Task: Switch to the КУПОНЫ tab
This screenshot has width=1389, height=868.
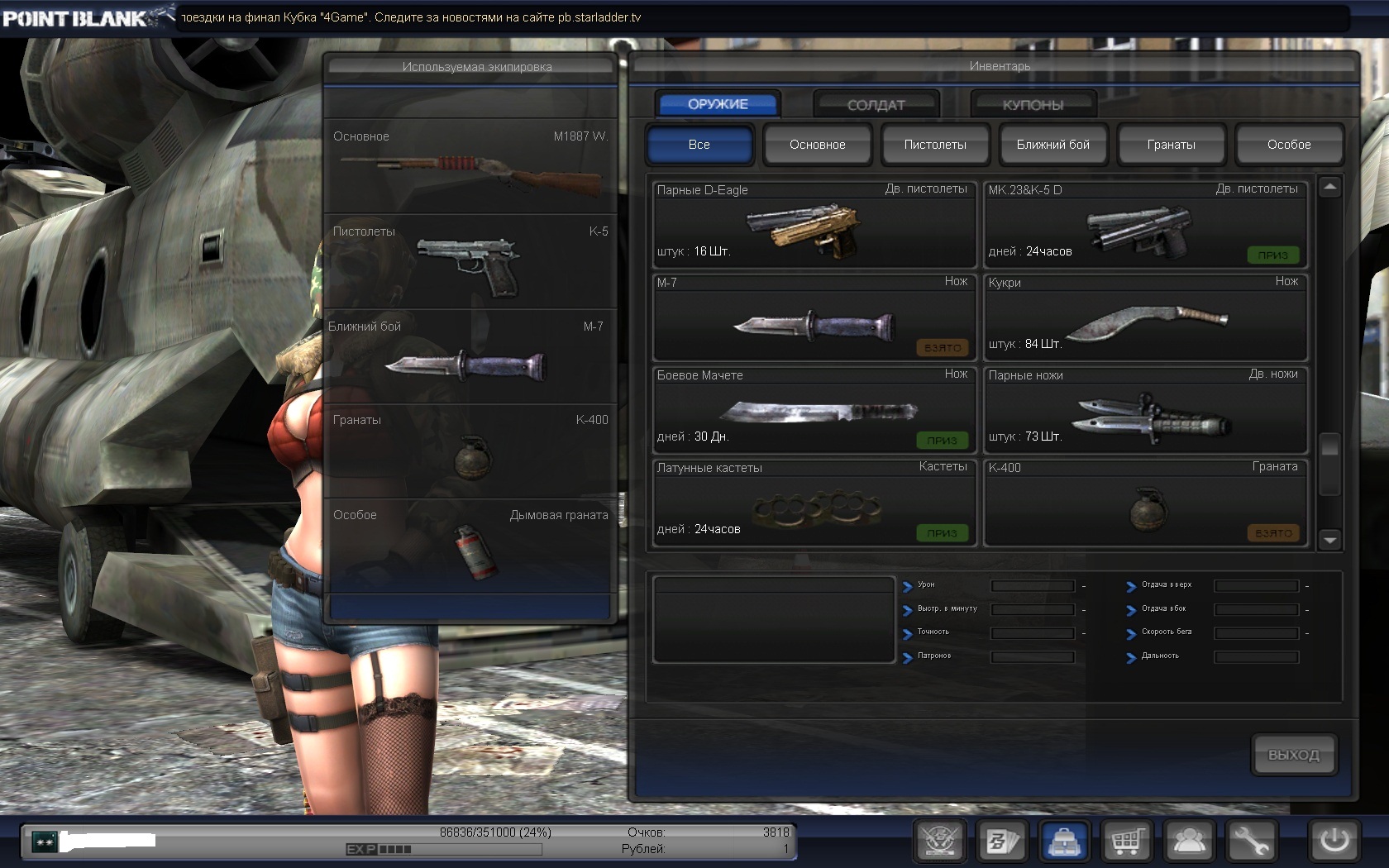Action: pyautogui.click(x=1033, y=105)
